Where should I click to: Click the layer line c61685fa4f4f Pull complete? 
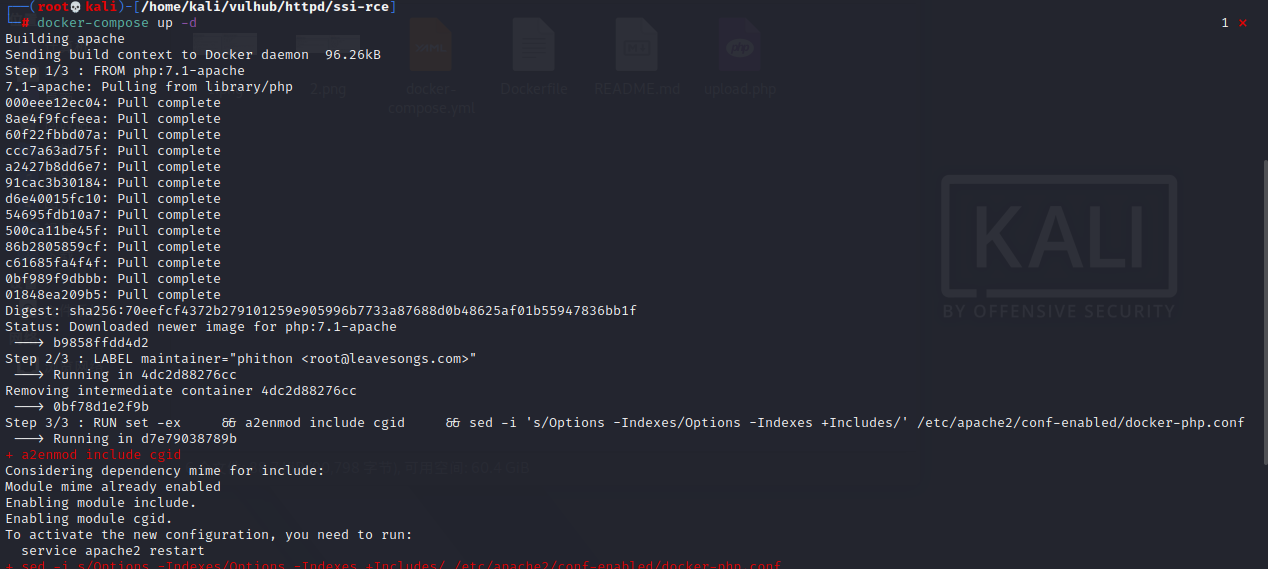coord(113,263)
